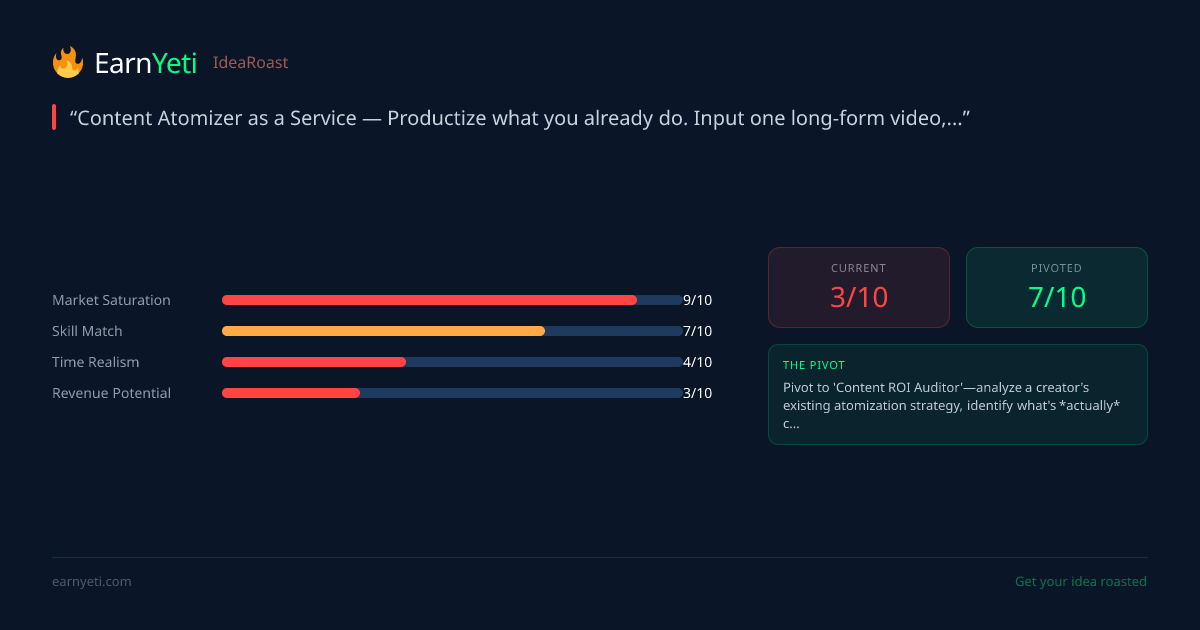Click the Content Atomizer idea quote text
This screenshot has height=630, width=1200.
[520, 118]
